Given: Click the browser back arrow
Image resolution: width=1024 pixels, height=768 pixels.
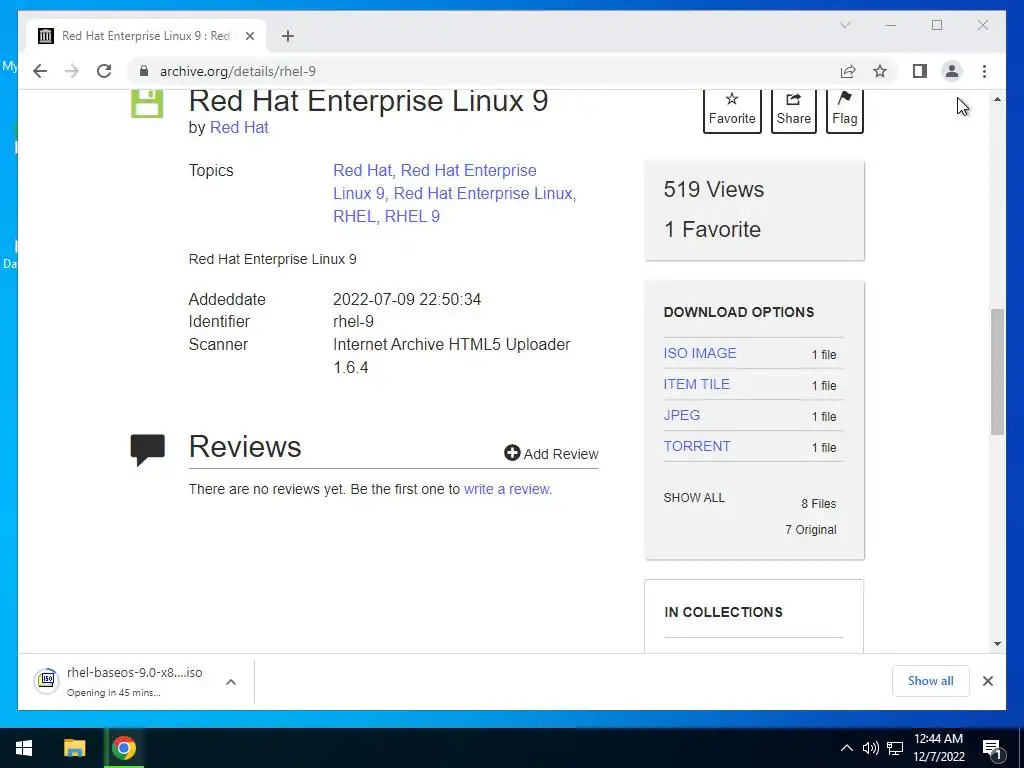Looking at the screenshot, I should pos(40,71).
